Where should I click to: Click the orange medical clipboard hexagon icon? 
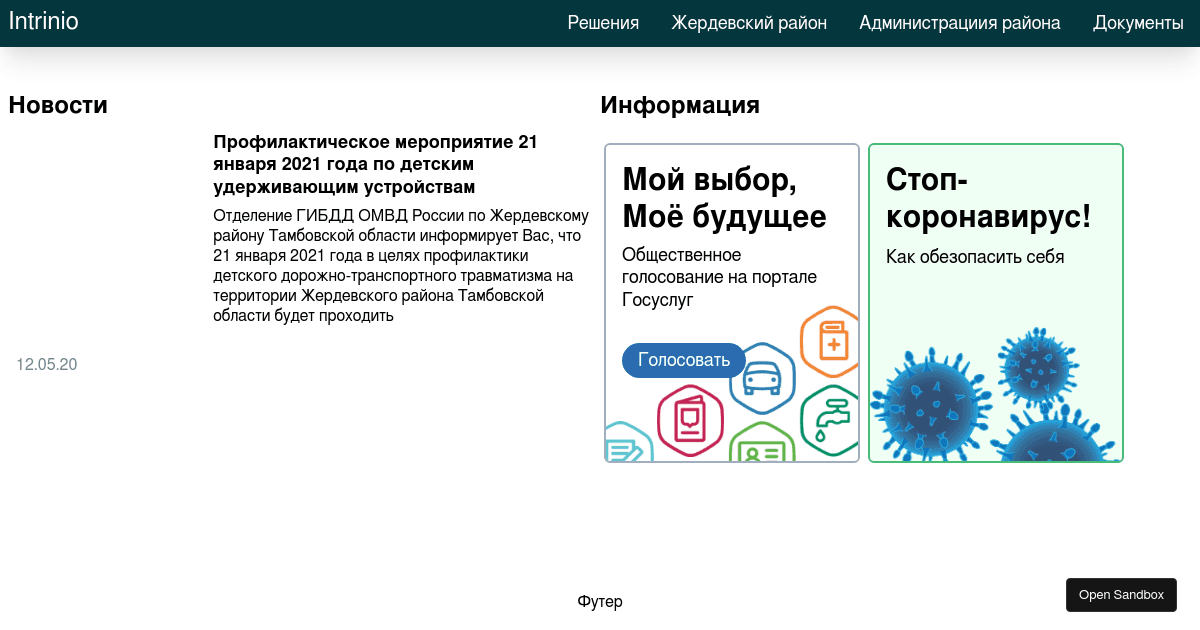click(831, 341)
